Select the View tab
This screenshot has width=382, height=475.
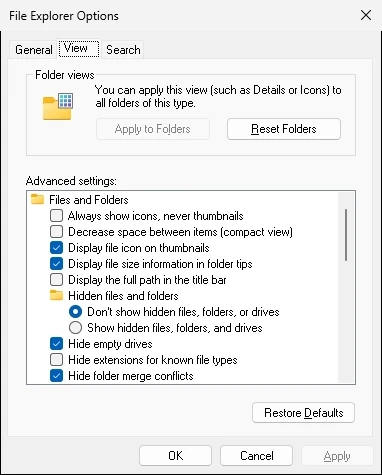coord(79,49)
